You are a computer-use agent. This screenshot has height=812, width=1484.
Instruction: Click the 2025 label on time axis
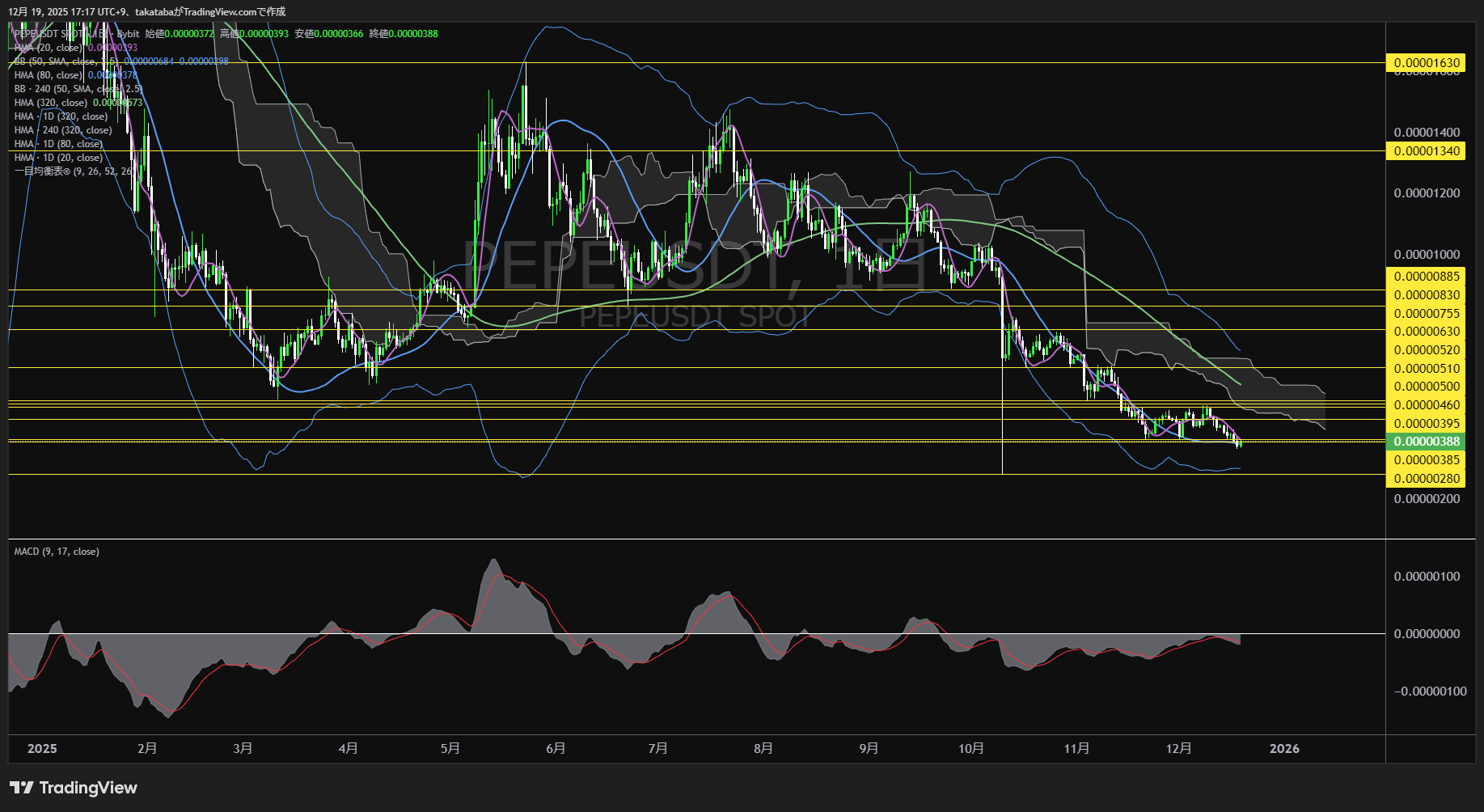[x=42, y=749]
